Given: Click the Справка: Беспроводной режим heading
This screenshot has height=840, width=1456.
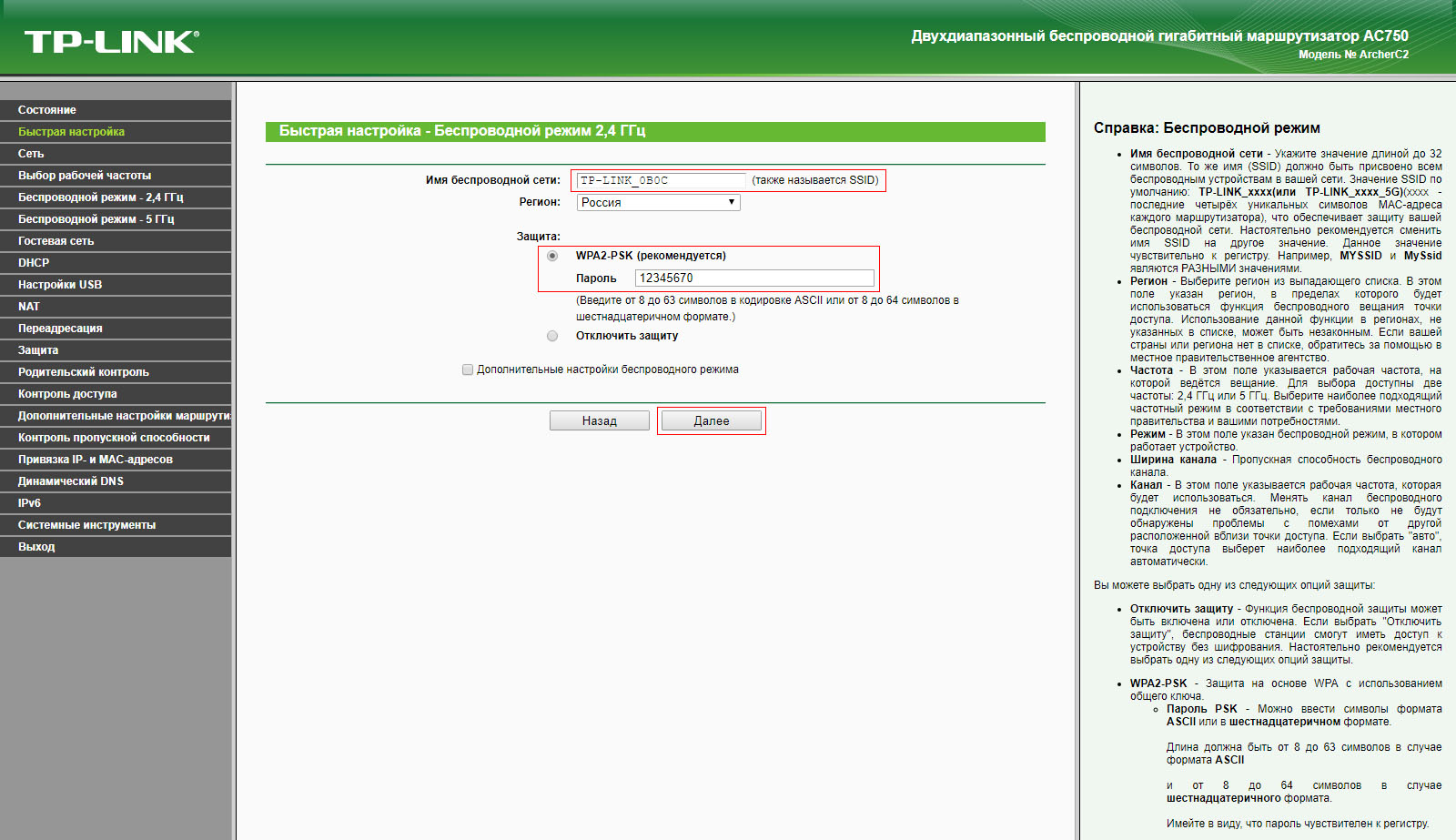Looking at the screenshot, I should point(1207,128).
